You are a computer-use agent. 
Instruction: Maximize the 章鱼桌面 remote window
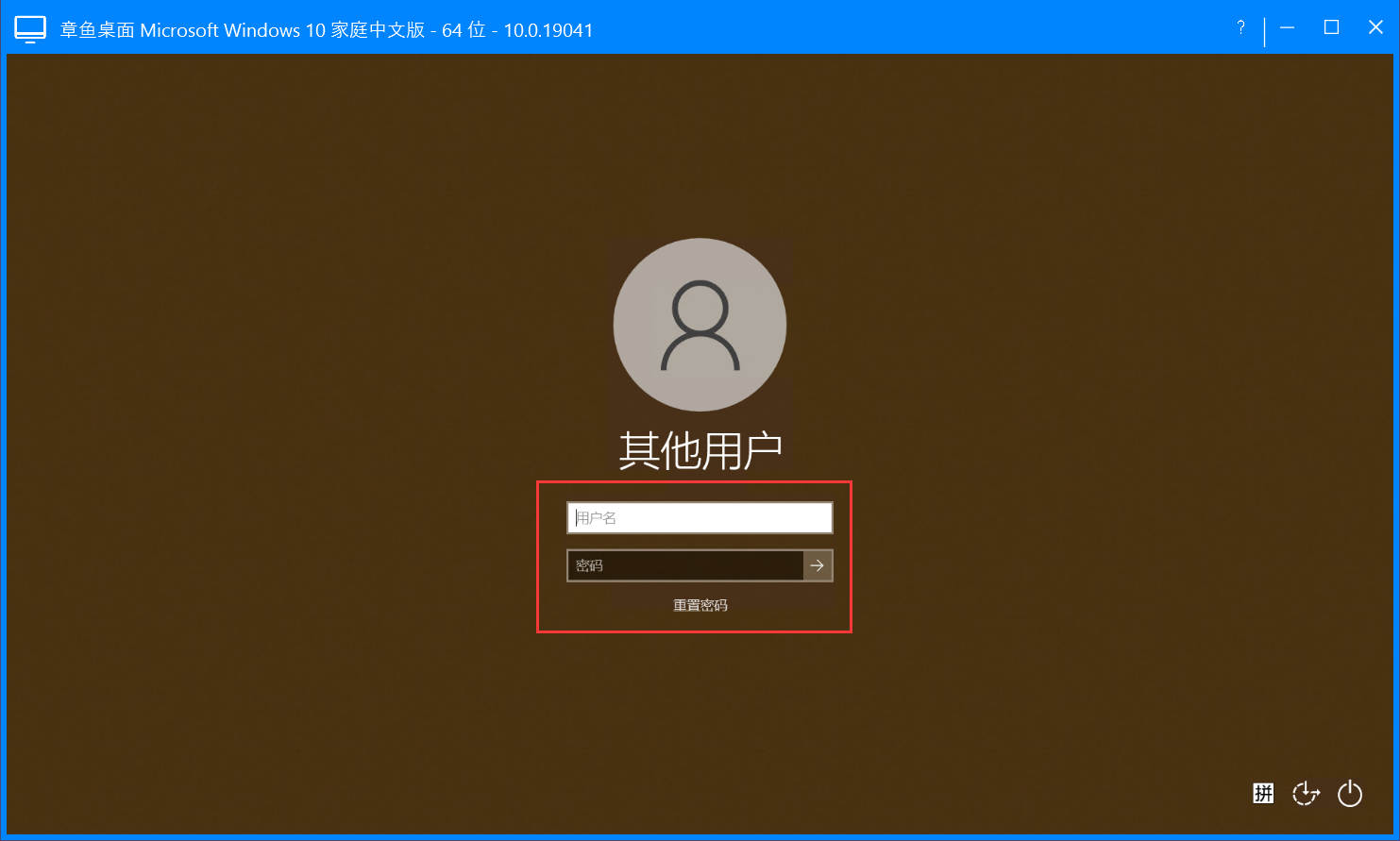(1331, 27)
